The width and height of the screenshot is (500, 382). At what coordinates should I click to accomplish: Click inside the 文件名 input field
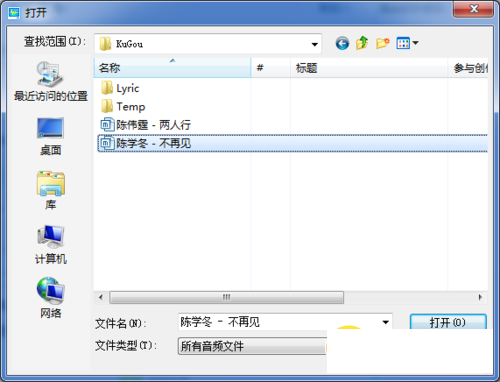(279, 322)
